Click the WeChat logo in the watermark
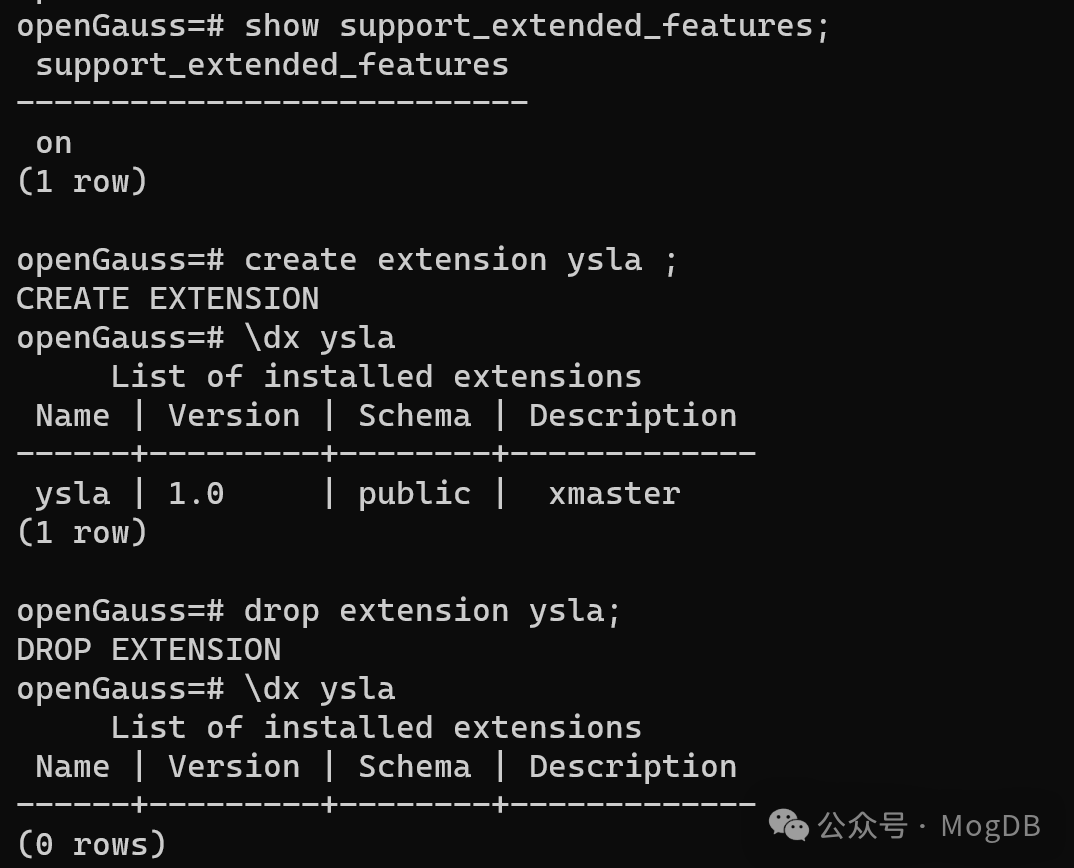Viewport: 1074px width, 868px height. click(x=788, y=826)
